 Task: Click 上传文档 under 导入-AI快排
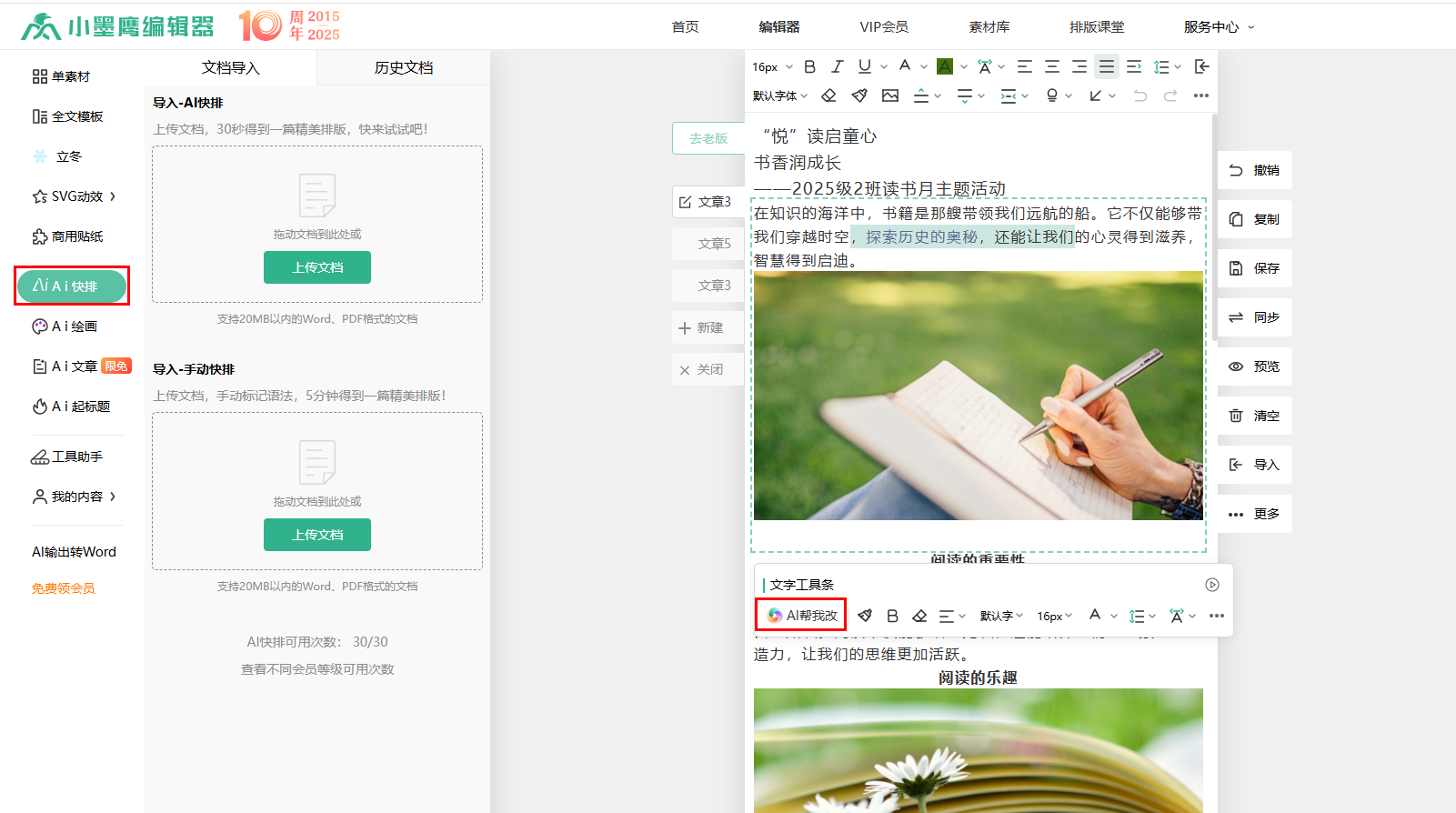point(317,267)
